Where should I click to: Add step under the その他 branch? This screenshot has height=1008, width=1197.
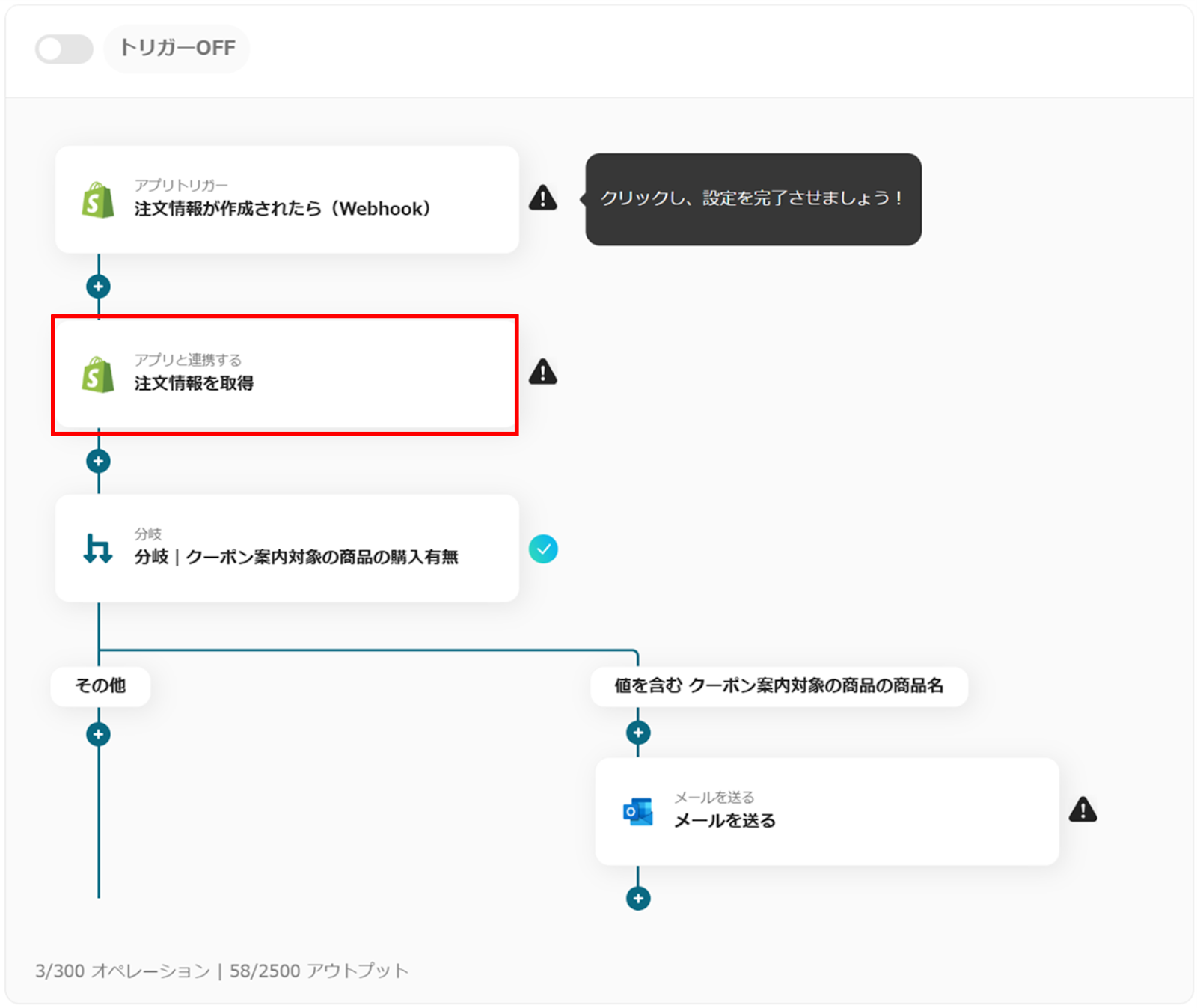(x=98, y=734)
